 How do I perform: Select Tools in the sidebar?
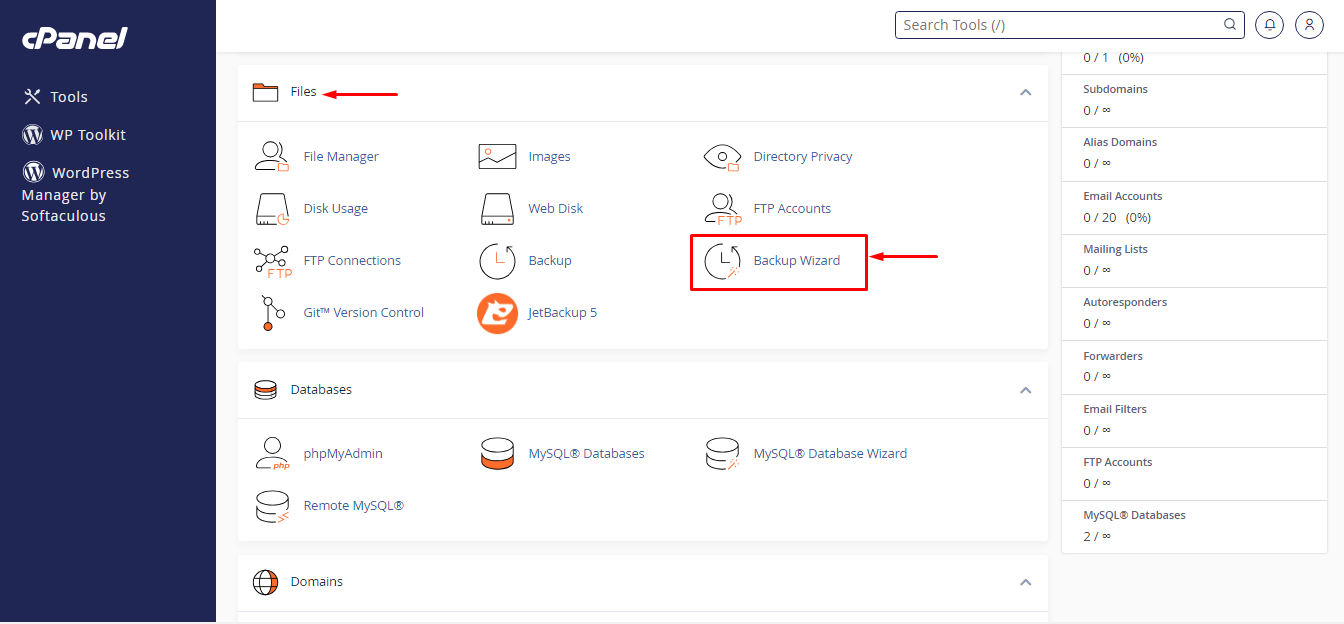(x=69, y=97)
